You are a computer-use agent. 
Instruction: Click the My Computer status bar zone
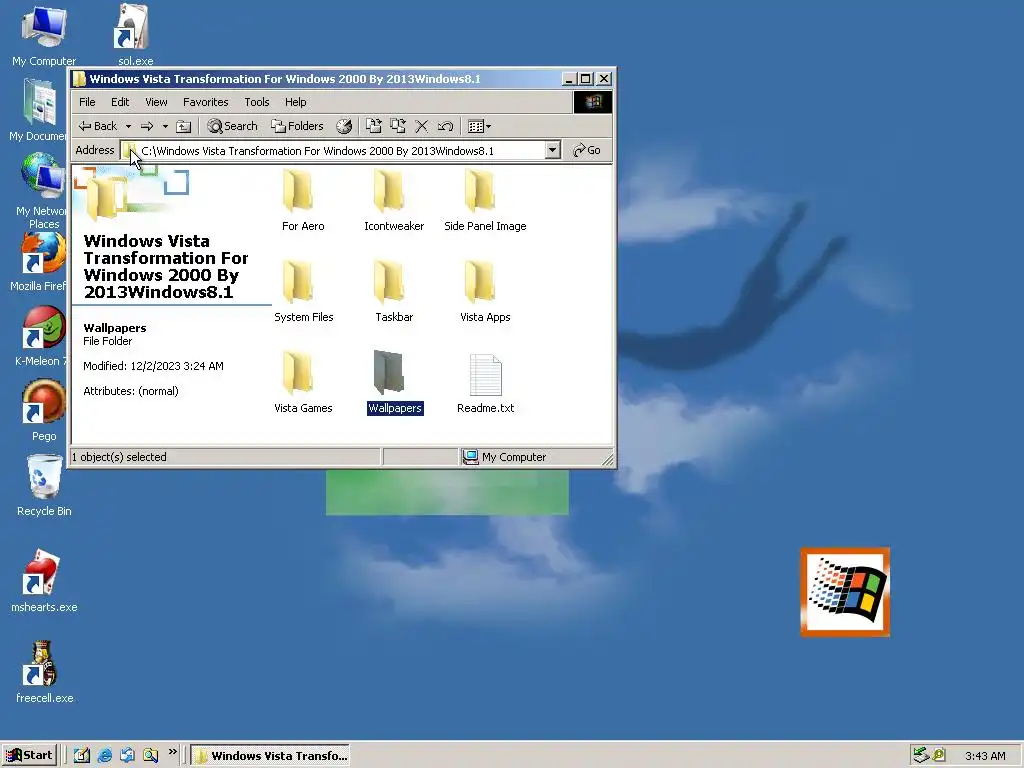504,457
